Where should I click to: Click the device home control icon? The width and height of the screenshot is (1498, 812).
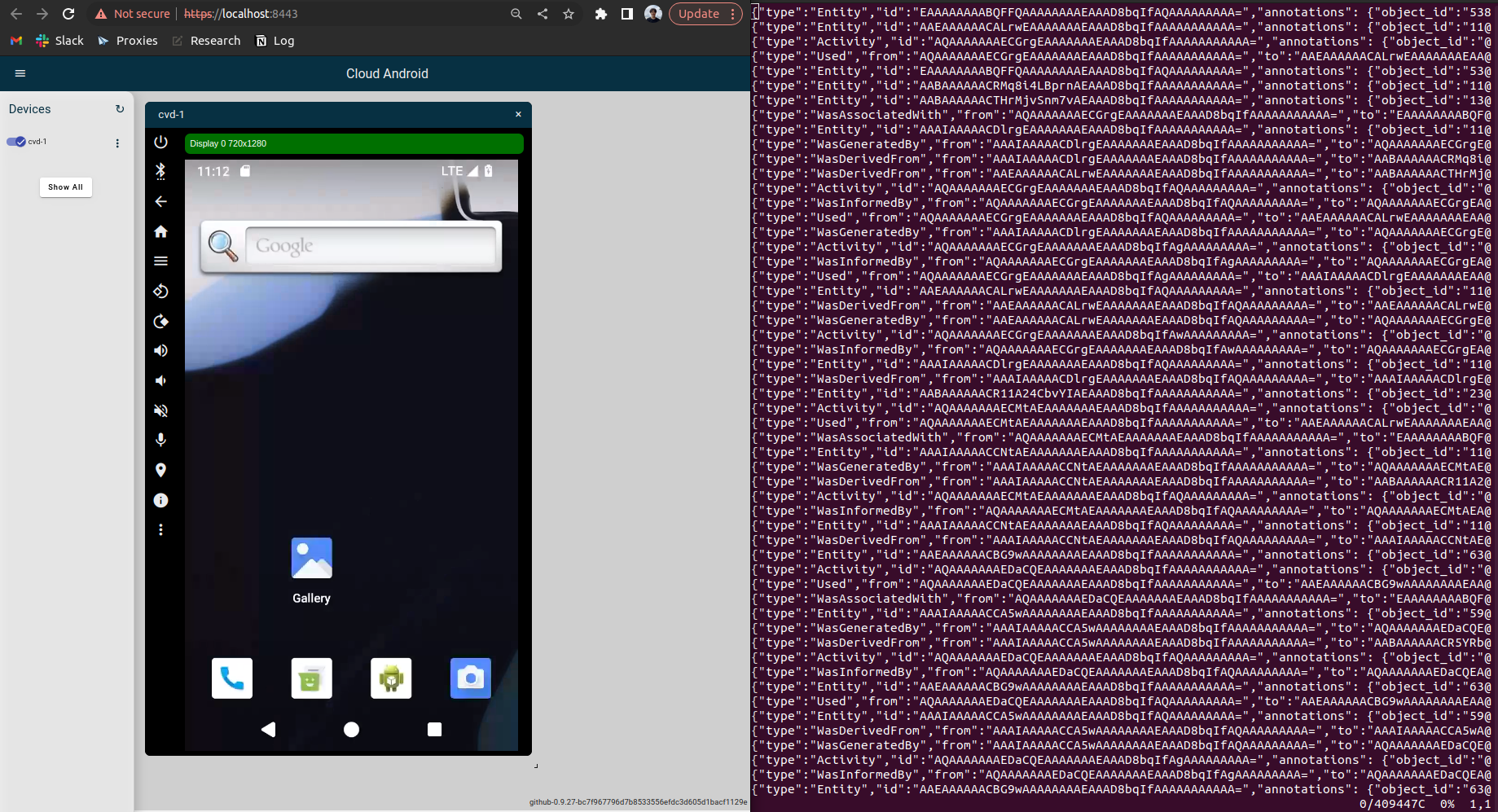tap(160, 231)
